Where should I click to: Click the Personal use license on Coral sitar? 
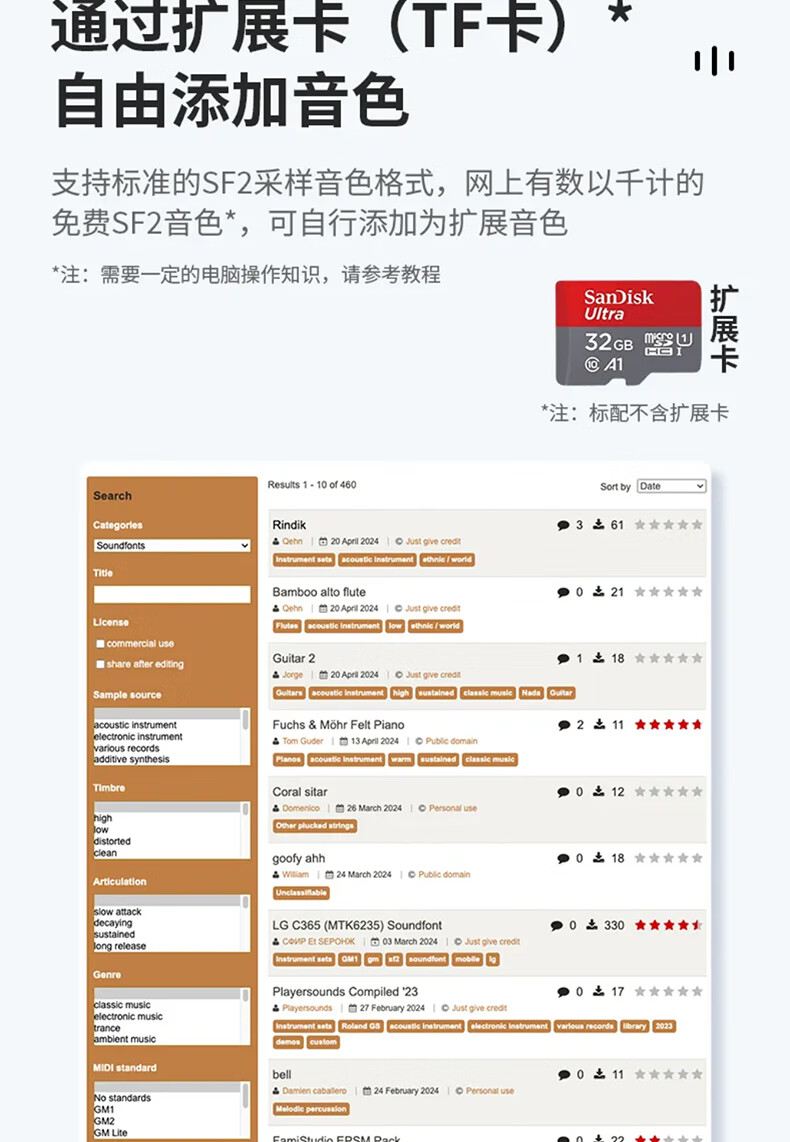pyautogui.click(x=453, y=808)
